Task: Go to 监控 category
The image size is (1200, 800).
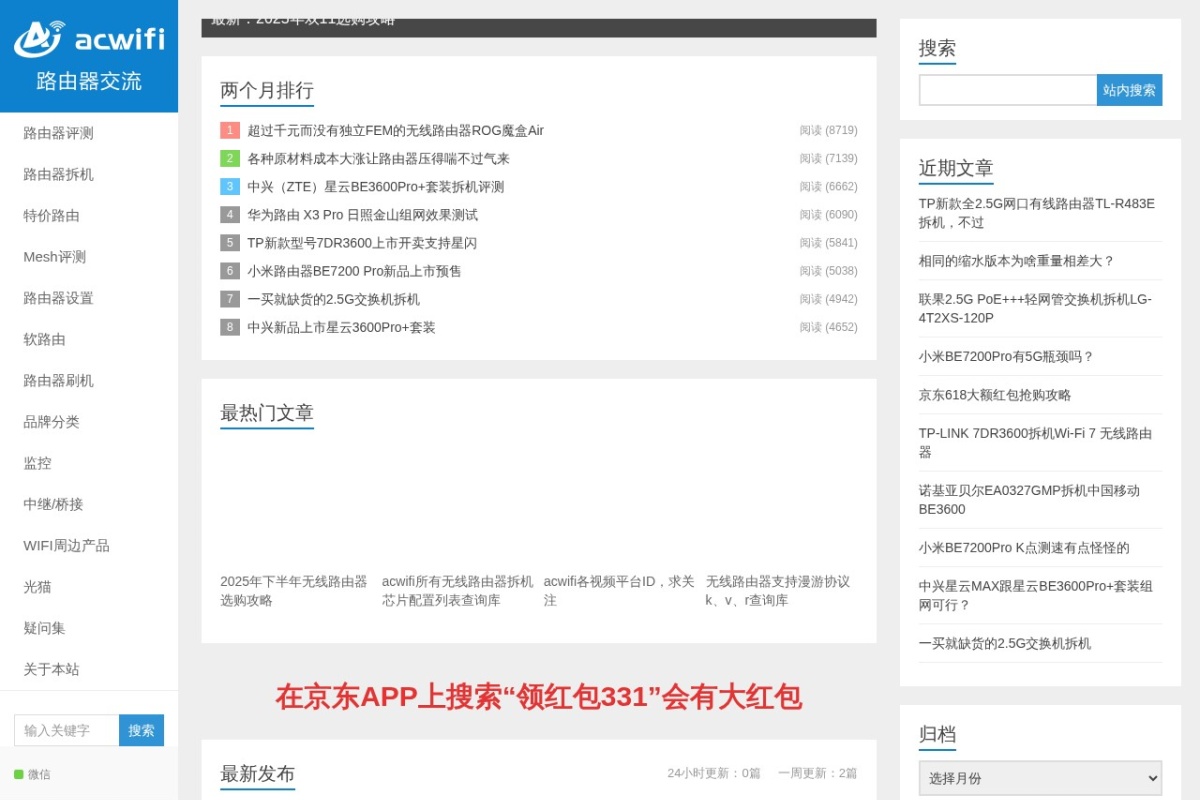Action: pos(37,463)
